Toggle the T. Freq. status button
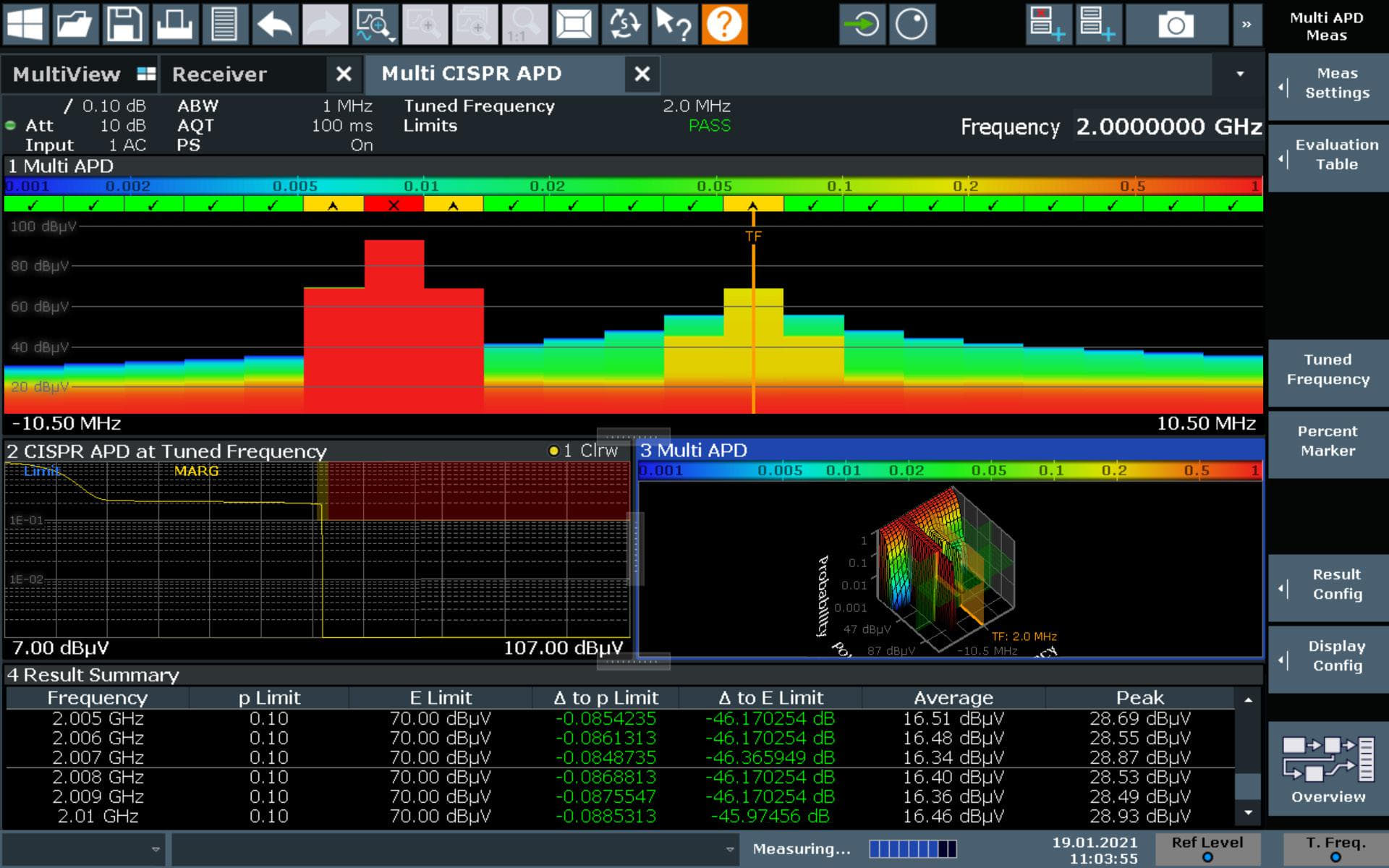1389x868 pixels. [1335, 848]
